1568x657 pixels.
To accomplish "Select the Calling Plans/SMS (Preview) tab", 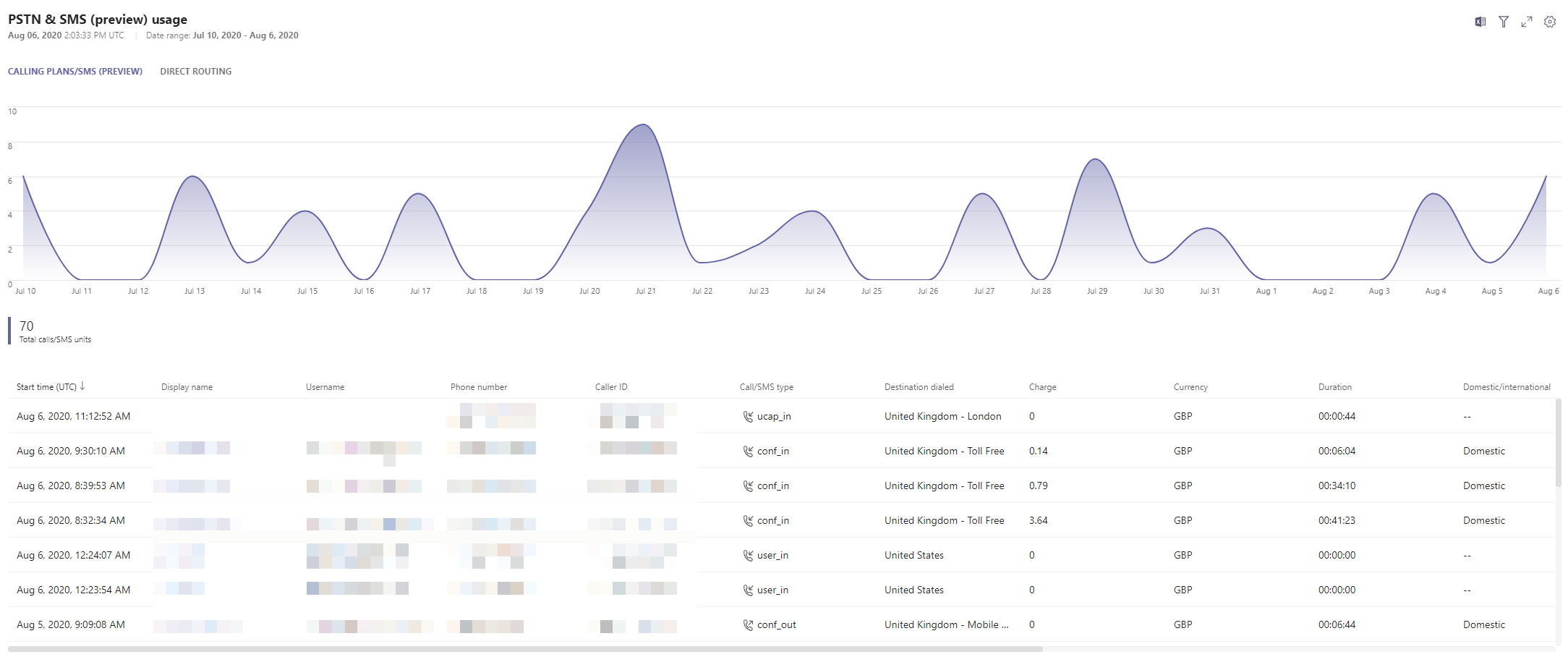I will (75, 72).
